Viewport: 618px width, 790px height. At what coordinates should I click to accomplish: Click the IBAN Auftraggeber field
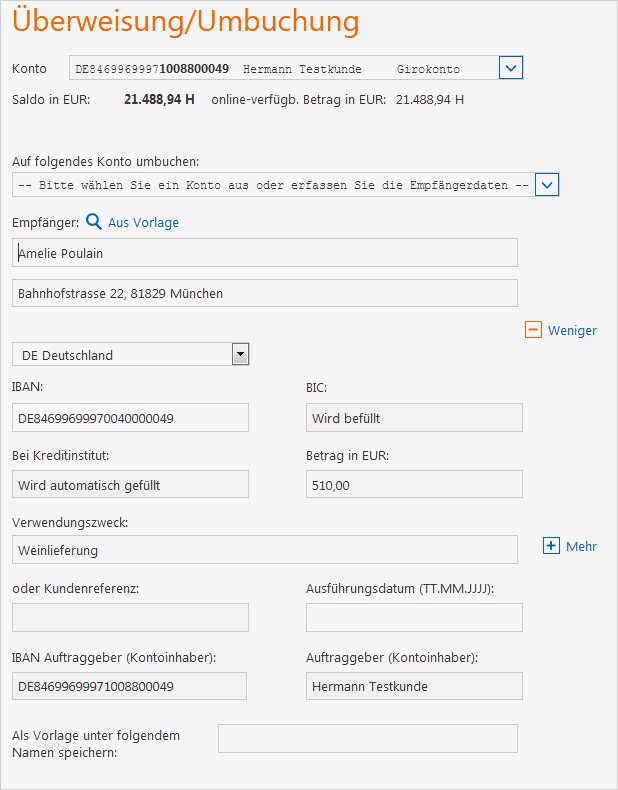129,686
